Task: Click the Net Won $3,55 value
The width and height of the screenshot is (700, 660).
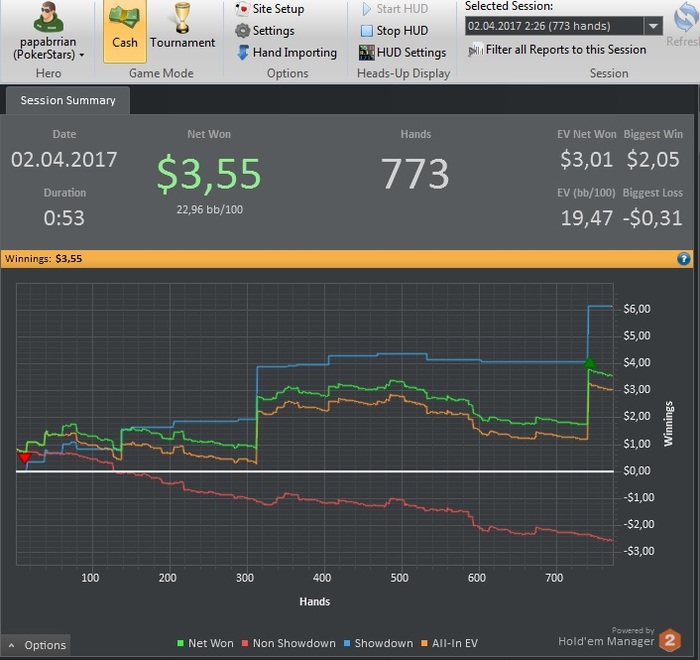Action: click(209, 174)
